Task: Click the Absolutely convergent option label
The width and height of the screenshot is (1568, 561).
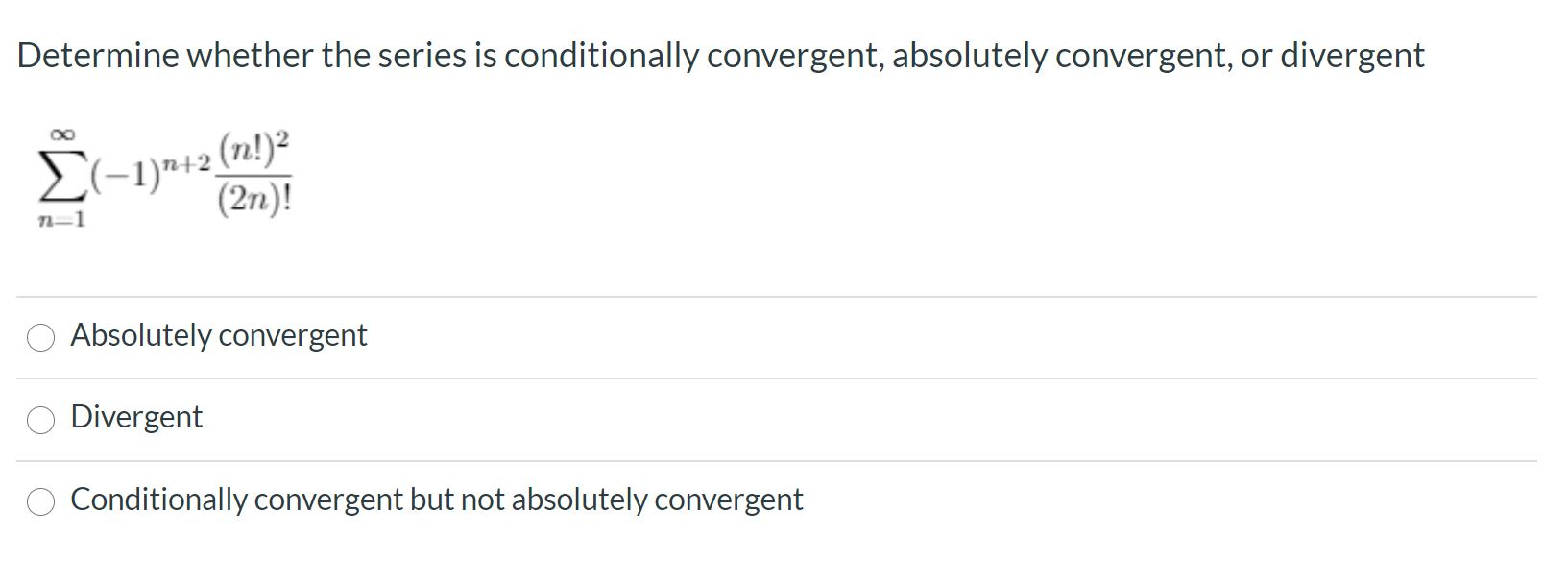Action: coord(219,336)
